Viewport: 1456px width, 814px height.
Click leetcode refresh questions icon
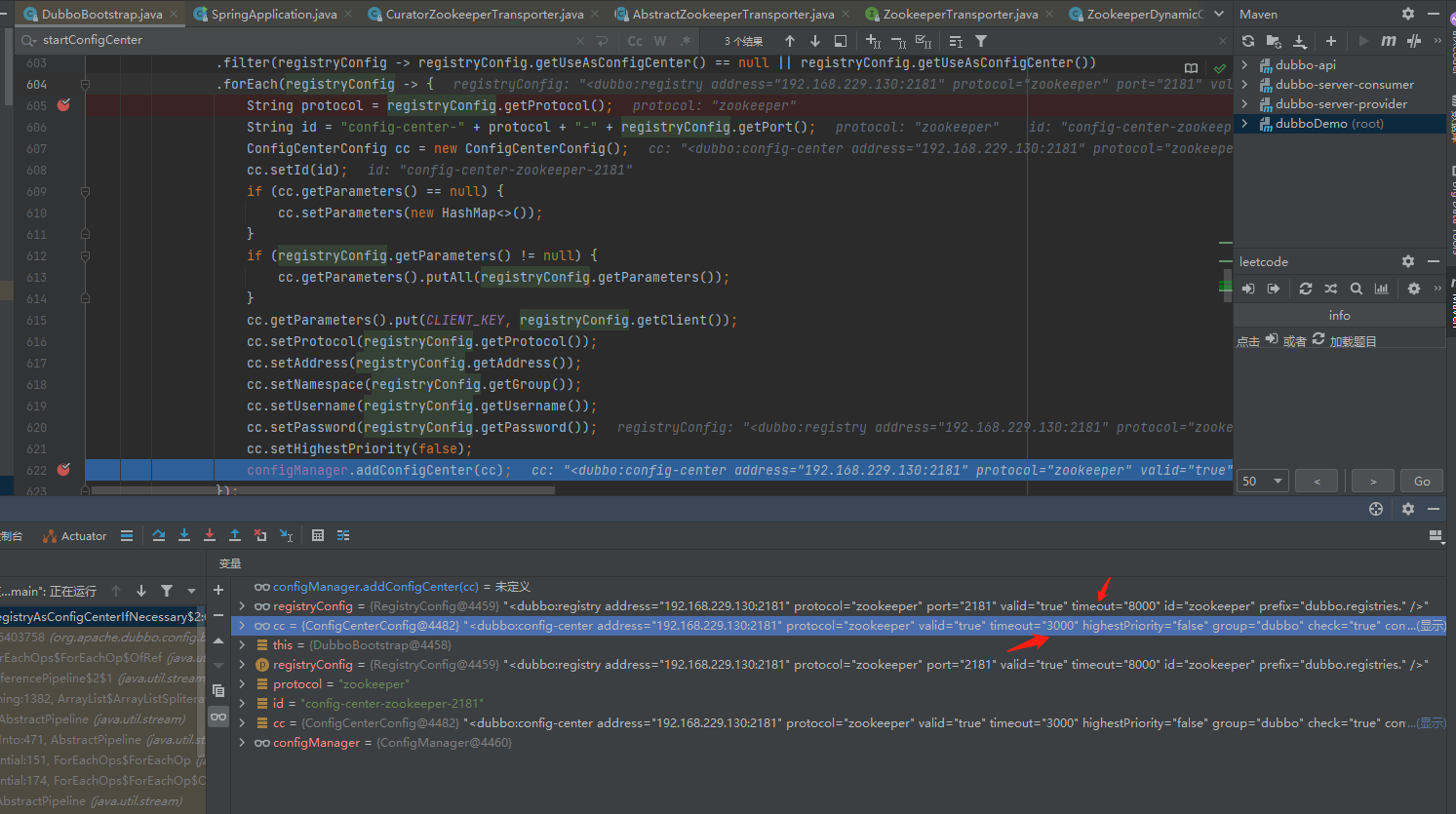tap(1306, 289)
